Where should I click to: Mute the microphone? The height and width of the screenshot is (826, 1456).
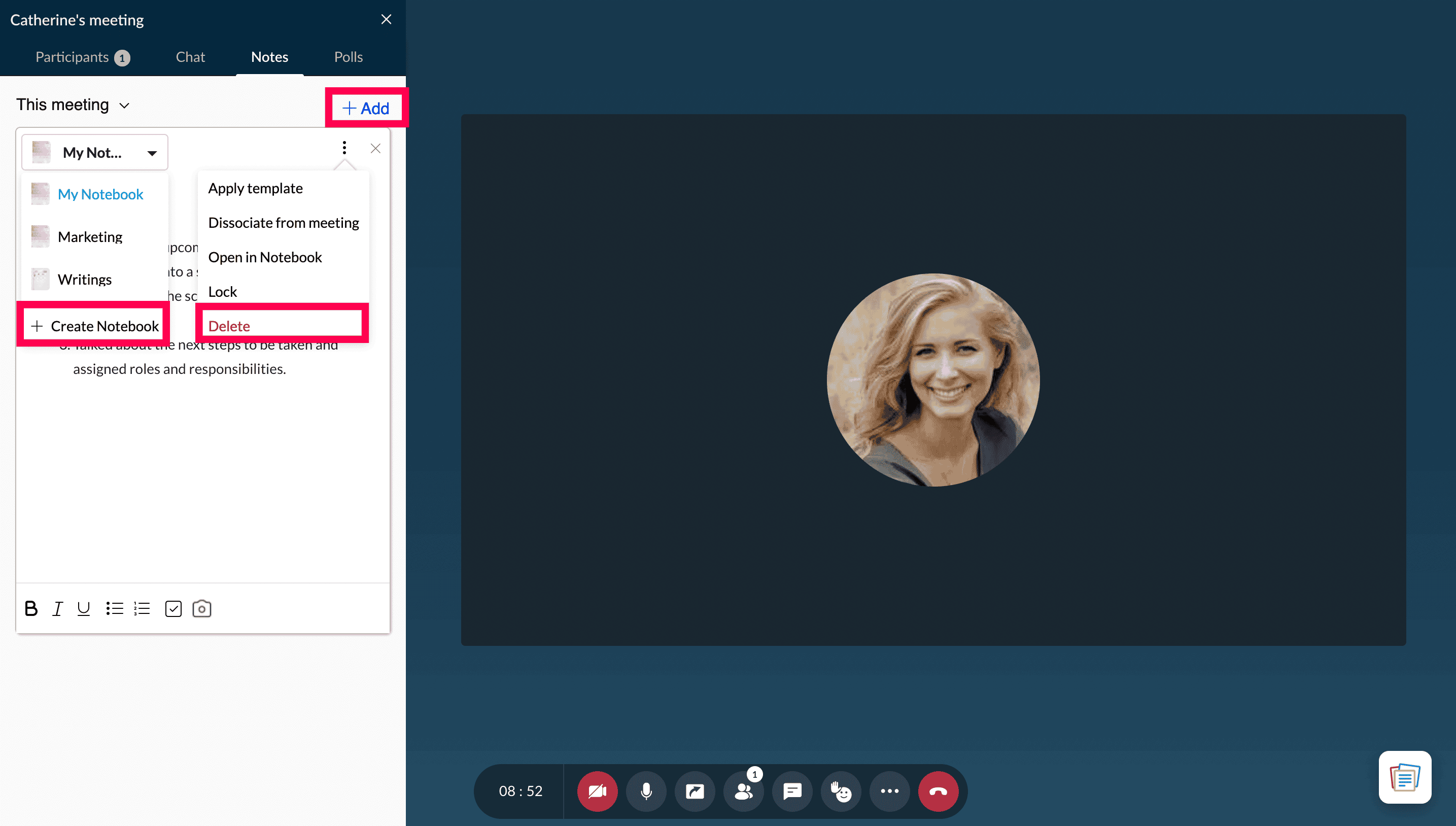click(x=646, y=791)
